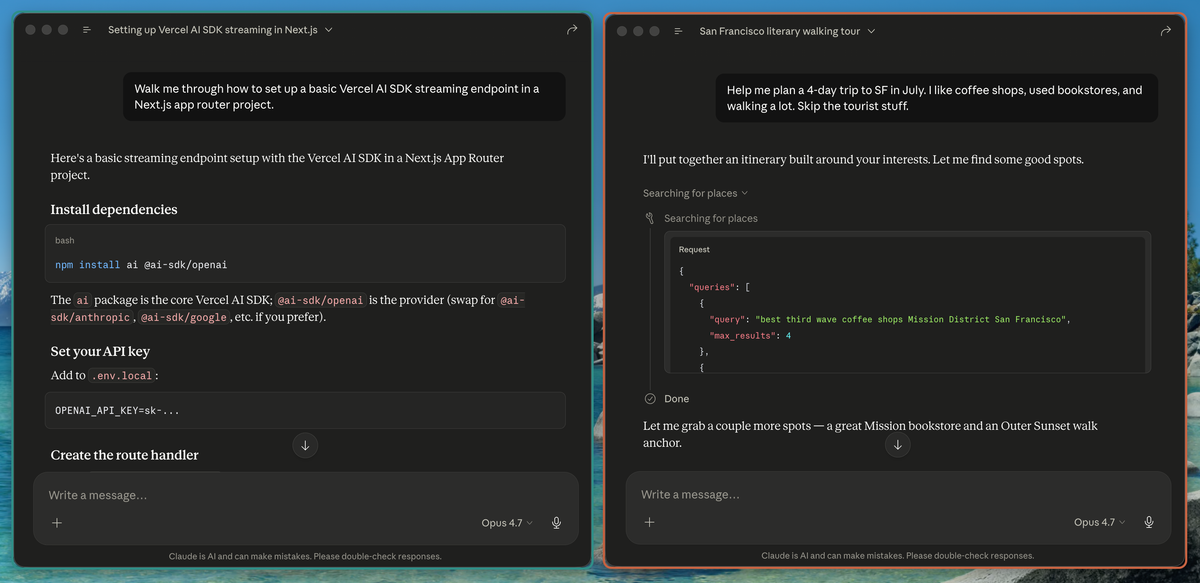This screenshot has height=583, width=1200.
Task: Add attachment plus in right window
Action: coord(649,522)
